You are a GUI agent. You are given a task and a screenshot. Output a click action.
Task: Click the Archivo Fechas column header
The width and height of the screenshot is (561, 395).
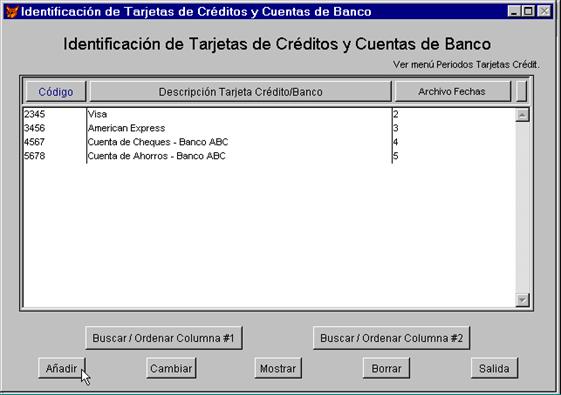pos(452,92)
